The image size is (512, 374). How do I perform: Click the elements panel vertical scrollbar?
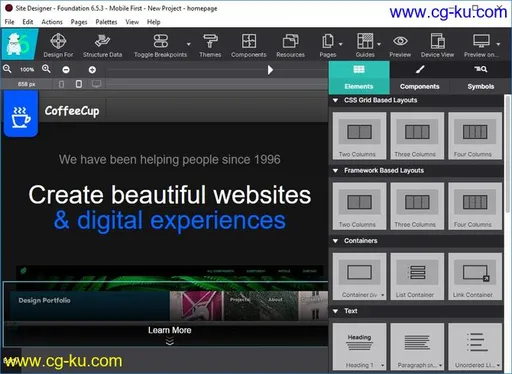pos(508,154)
